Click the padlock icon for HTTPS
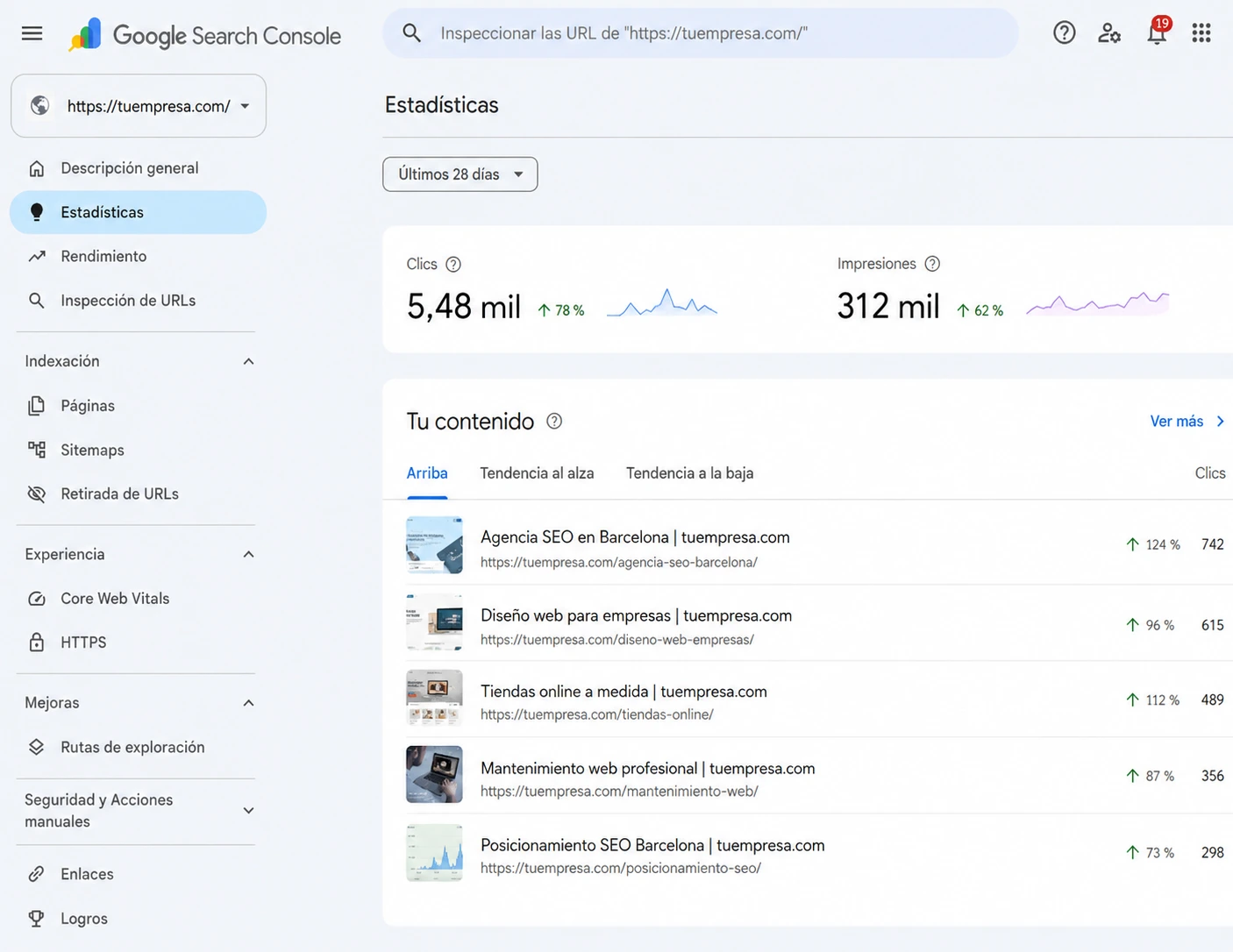This screenshot has height=952, width=1233. pos(36,643)
